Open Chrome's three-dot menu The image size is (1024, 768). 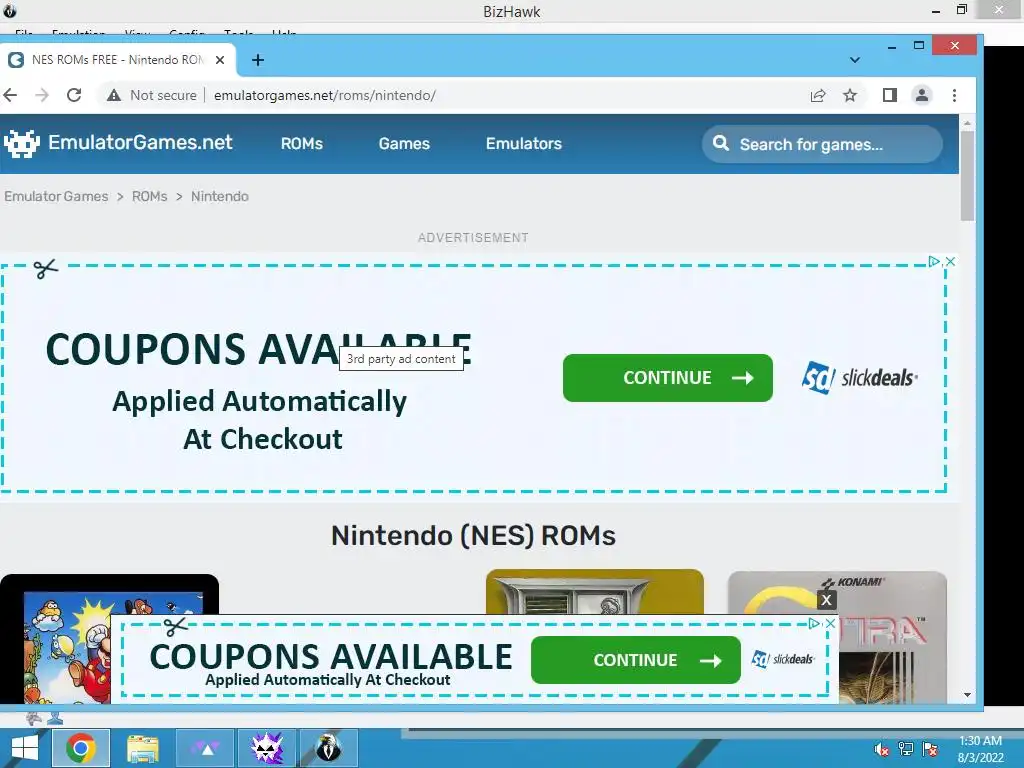[x=954, y=95]
